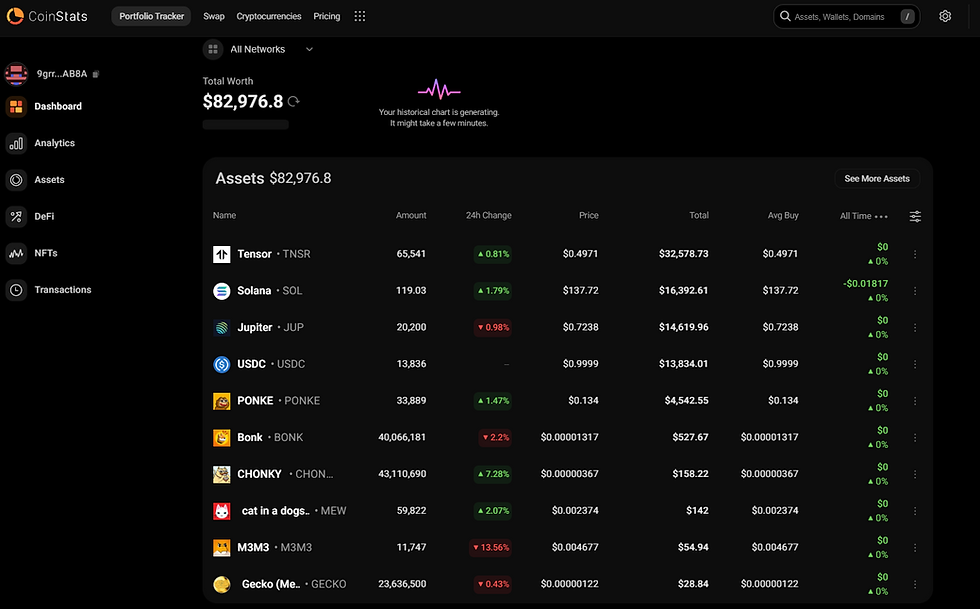Image resolution: width=980 pixels, height=609 pixels.
Task: Click Solana price $137.72
Action: click(x=581, y=291)
